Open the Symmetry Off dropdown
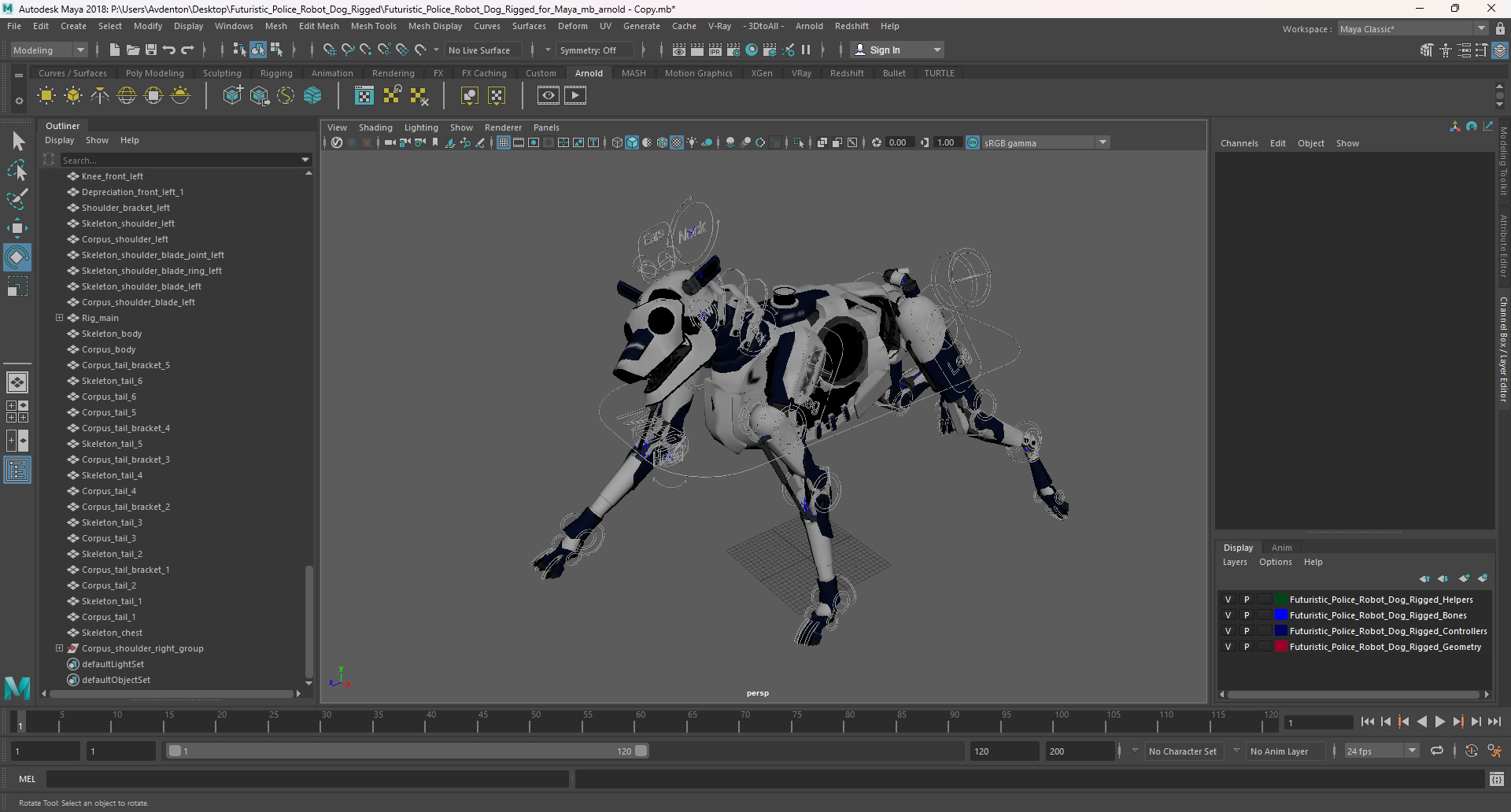1511x812 pixels. click(594, 50)
